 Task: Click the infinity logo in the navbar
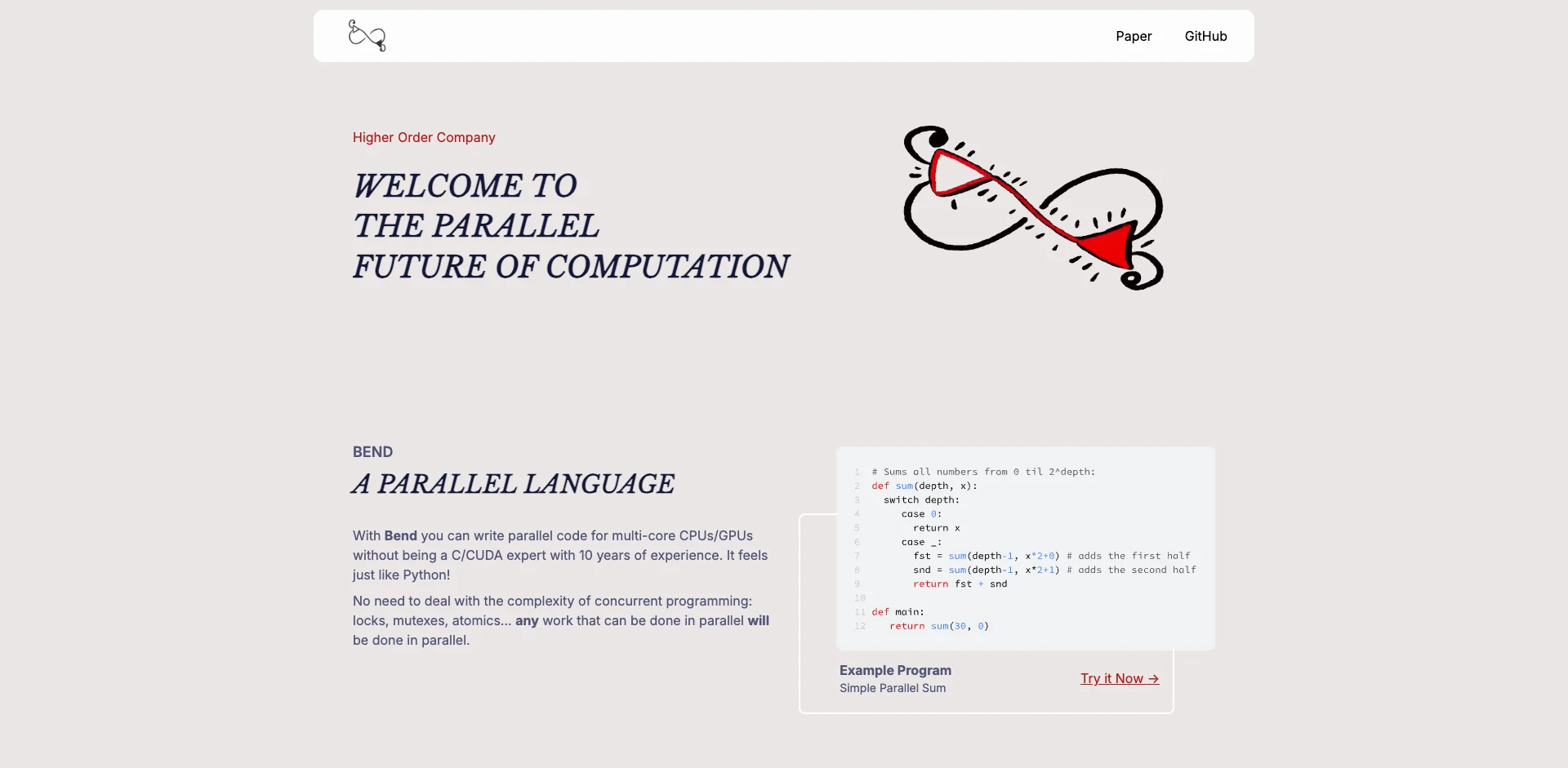tap(367, 36)
